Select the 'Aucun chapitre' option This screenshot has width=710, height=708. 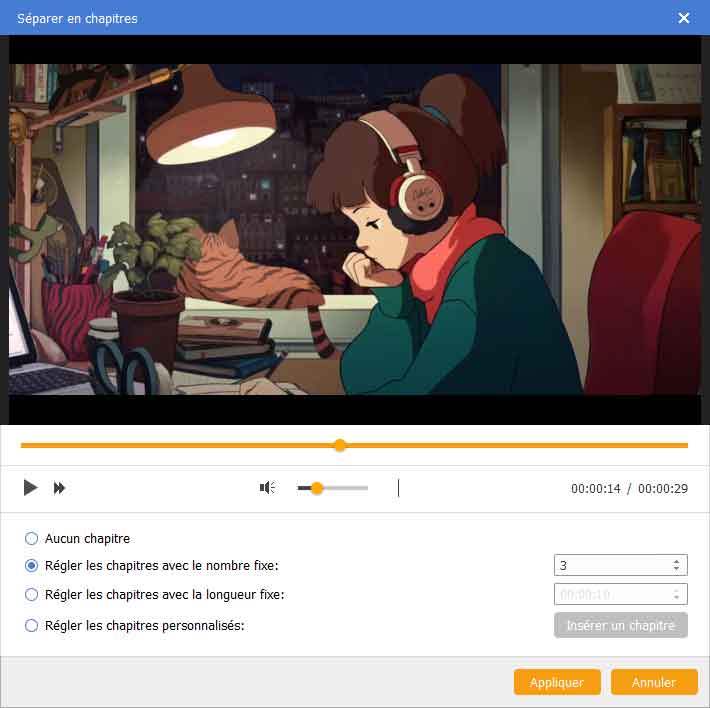click(32, 538)
